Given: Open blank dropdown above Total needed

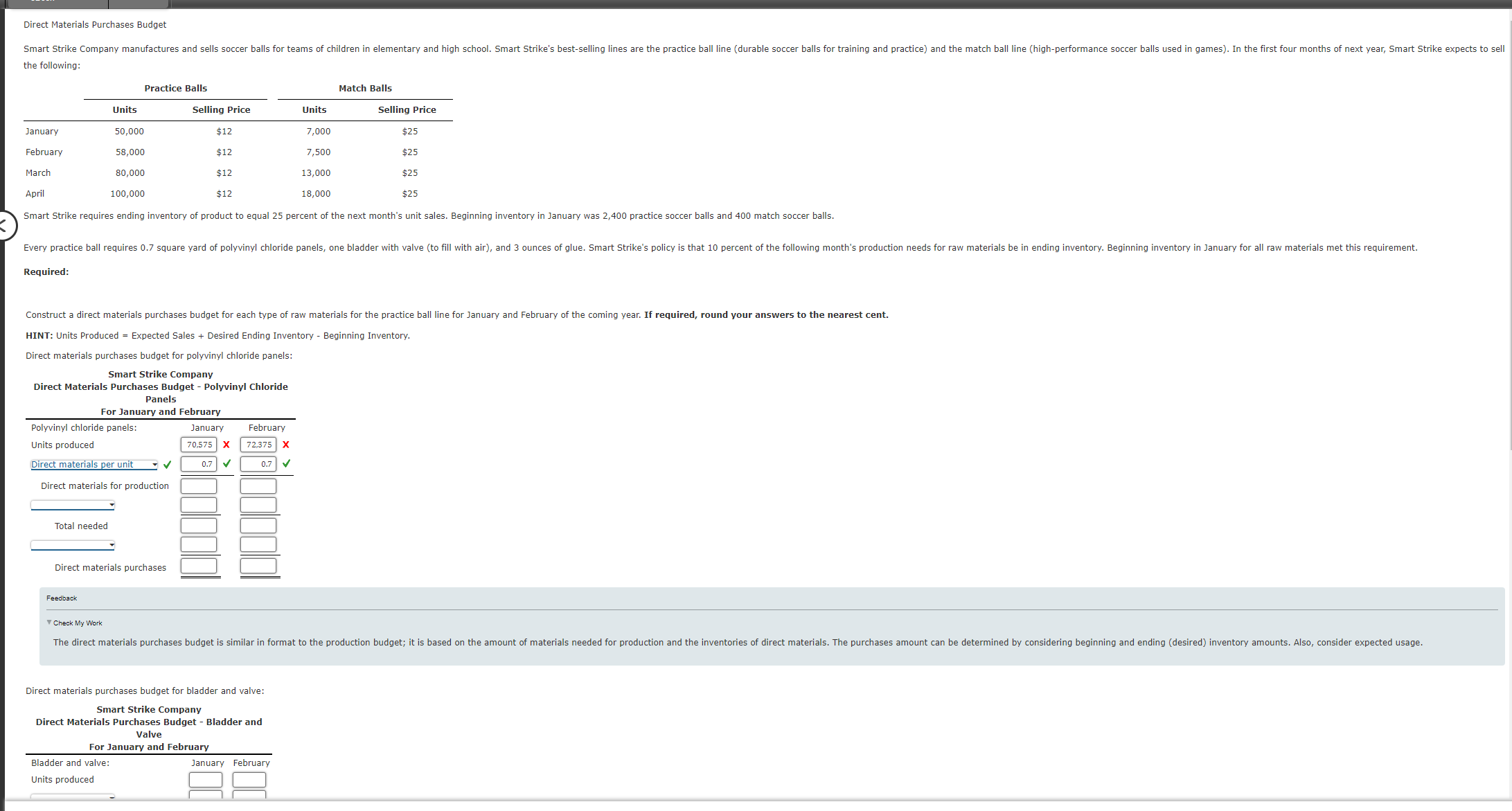Looking at the screenshot, I should [73, 505].
